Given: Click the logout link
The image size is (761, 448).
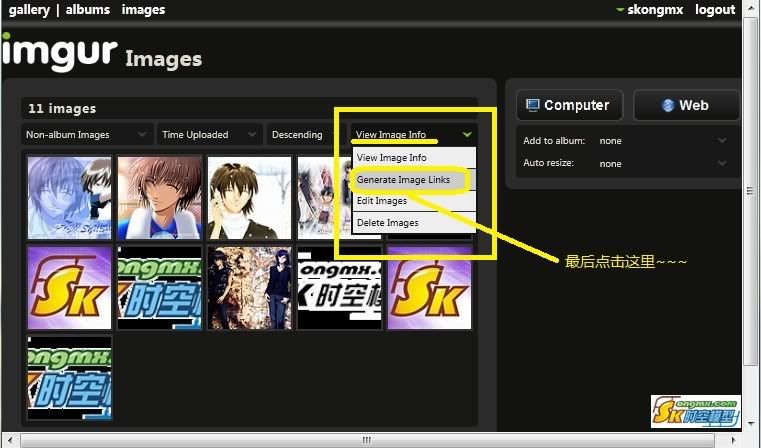Looking at the screenshot, I should click(x=714, y=10).
